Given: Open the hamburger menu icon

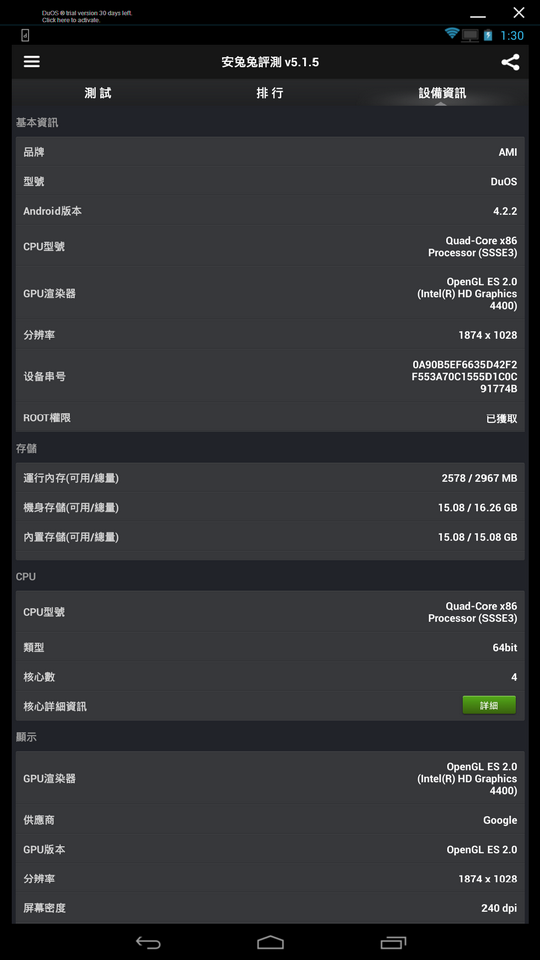Looking at the screenshot, I should tap(32, 62).
